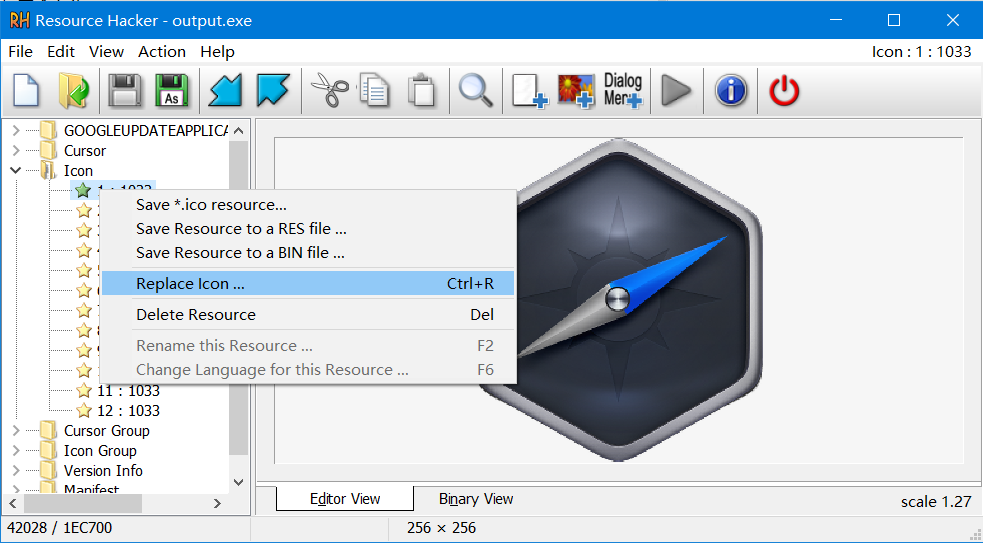Select Save *.ico resource menu entry
Viewport: 983px width, 543px height.
point(211,205)
